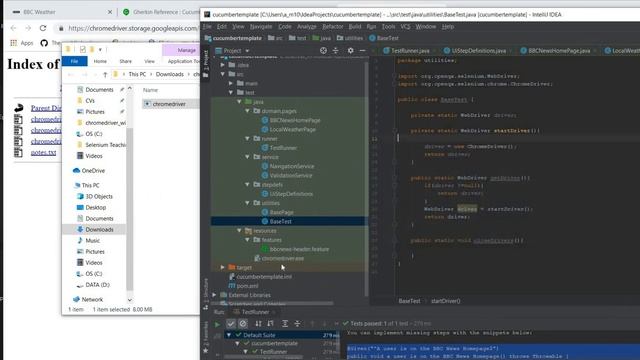The height and width of the screenshot is (360, 640).
Task: Click the Explorer navigation pane scrollbar
Action: 130,208
